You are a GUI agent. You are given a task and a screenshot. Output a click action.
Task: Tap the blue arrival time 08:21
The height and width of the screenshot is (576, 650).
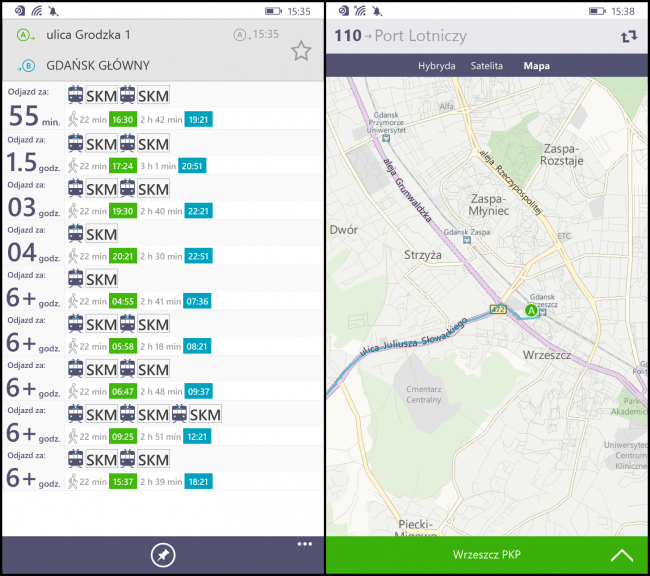click(197, 347)
